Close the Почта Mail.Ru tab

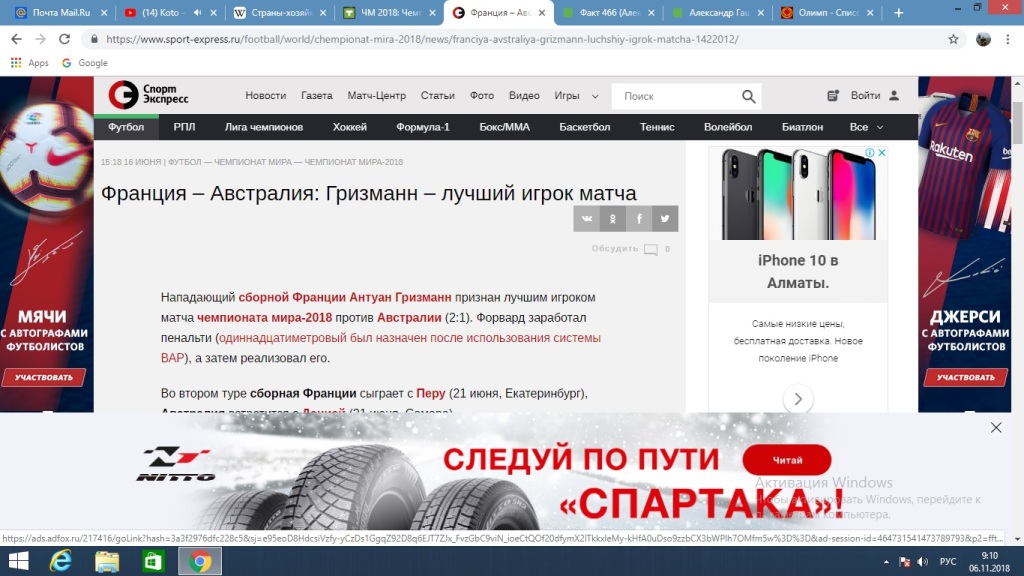[104, 12]
